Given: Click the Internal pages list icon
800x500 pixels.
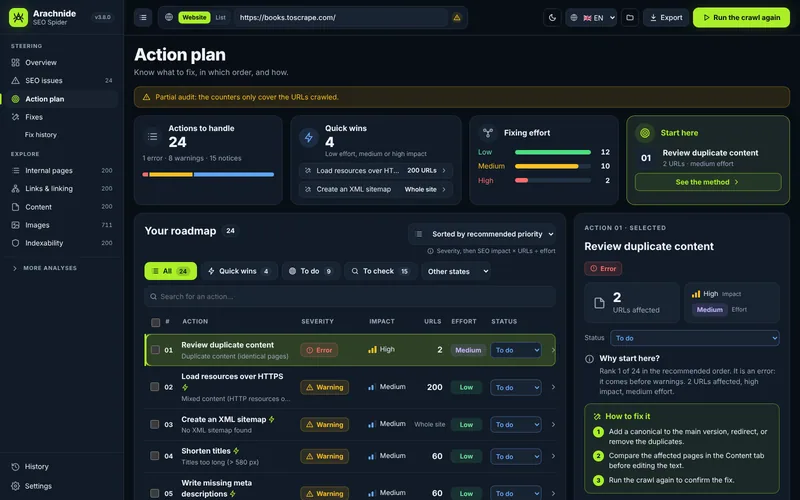Looking at the screenshot, I should click(x=15, y=170).
